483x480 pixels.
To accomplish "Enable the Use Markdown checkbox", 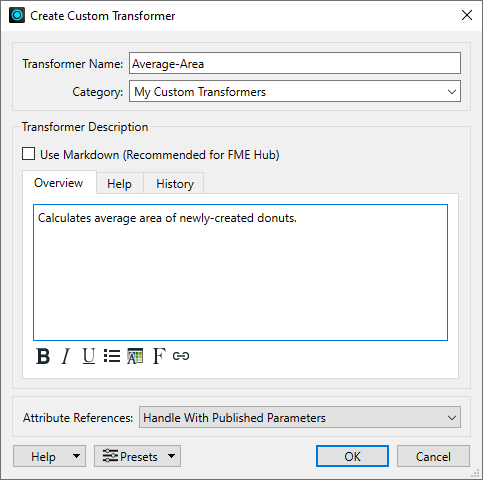I will (29, 154).
